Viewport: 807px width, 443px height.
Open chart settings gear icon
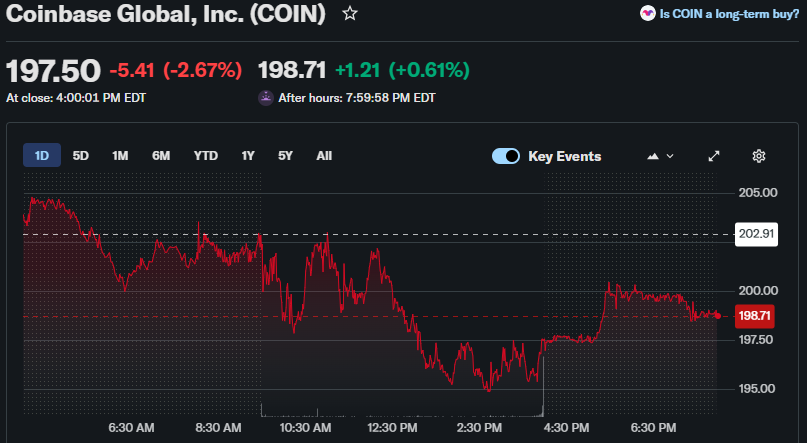point(759,156)
